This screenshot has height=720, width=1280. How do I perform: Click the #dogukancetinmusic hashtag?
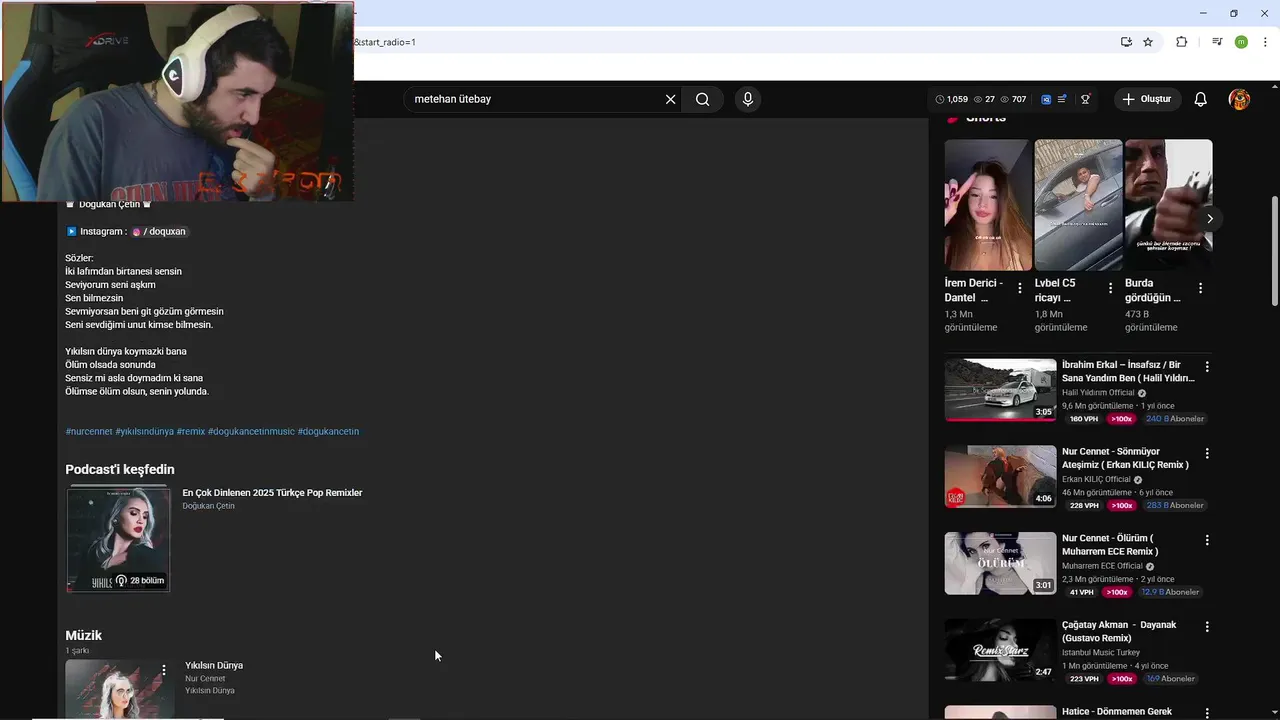[251, 431]
